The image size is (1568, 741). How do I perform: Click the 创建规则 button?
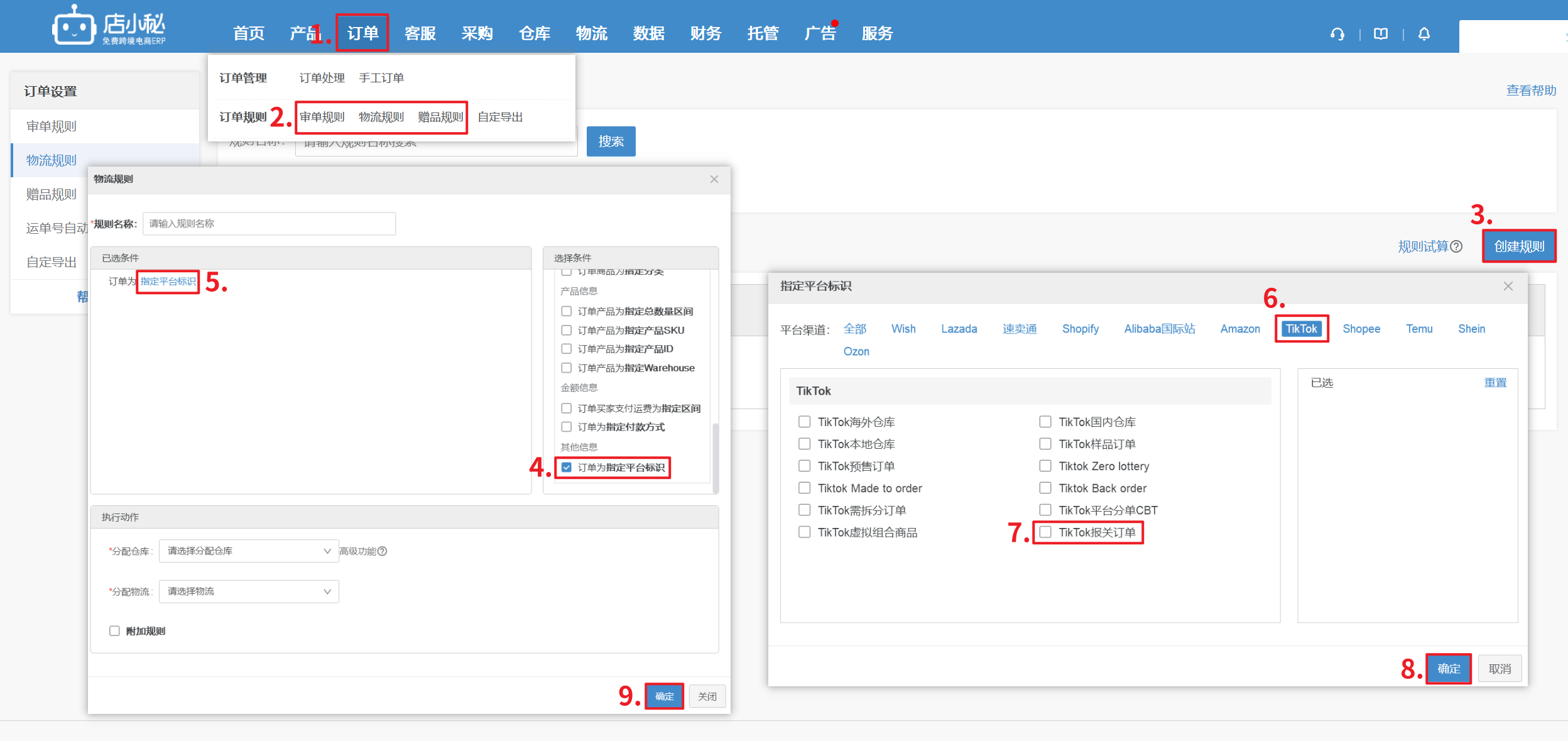pyautogui.click(x=1519, y=246)
